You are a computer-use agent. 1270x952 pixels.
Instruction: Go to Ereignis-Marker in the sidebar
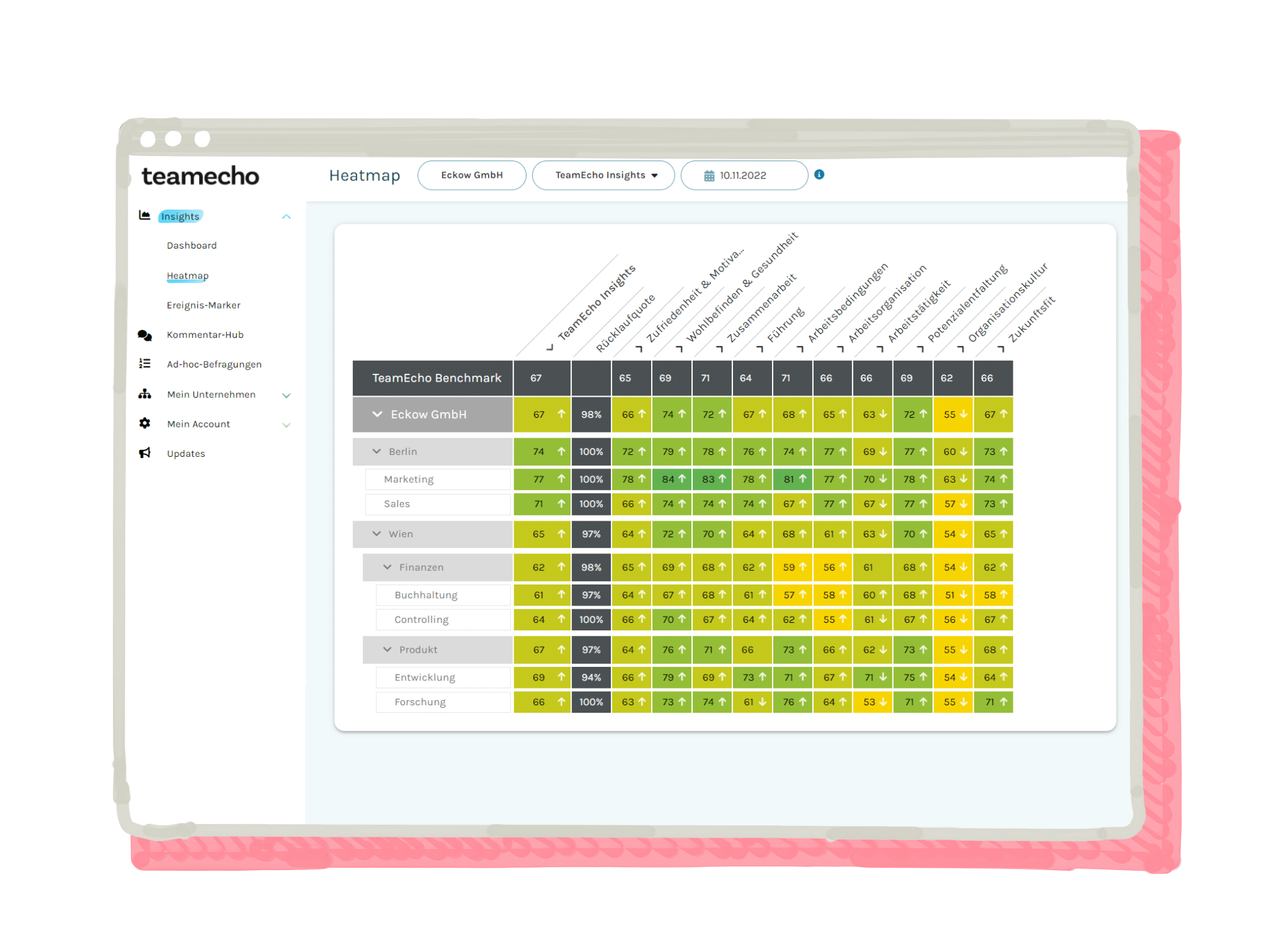[203, 305]
